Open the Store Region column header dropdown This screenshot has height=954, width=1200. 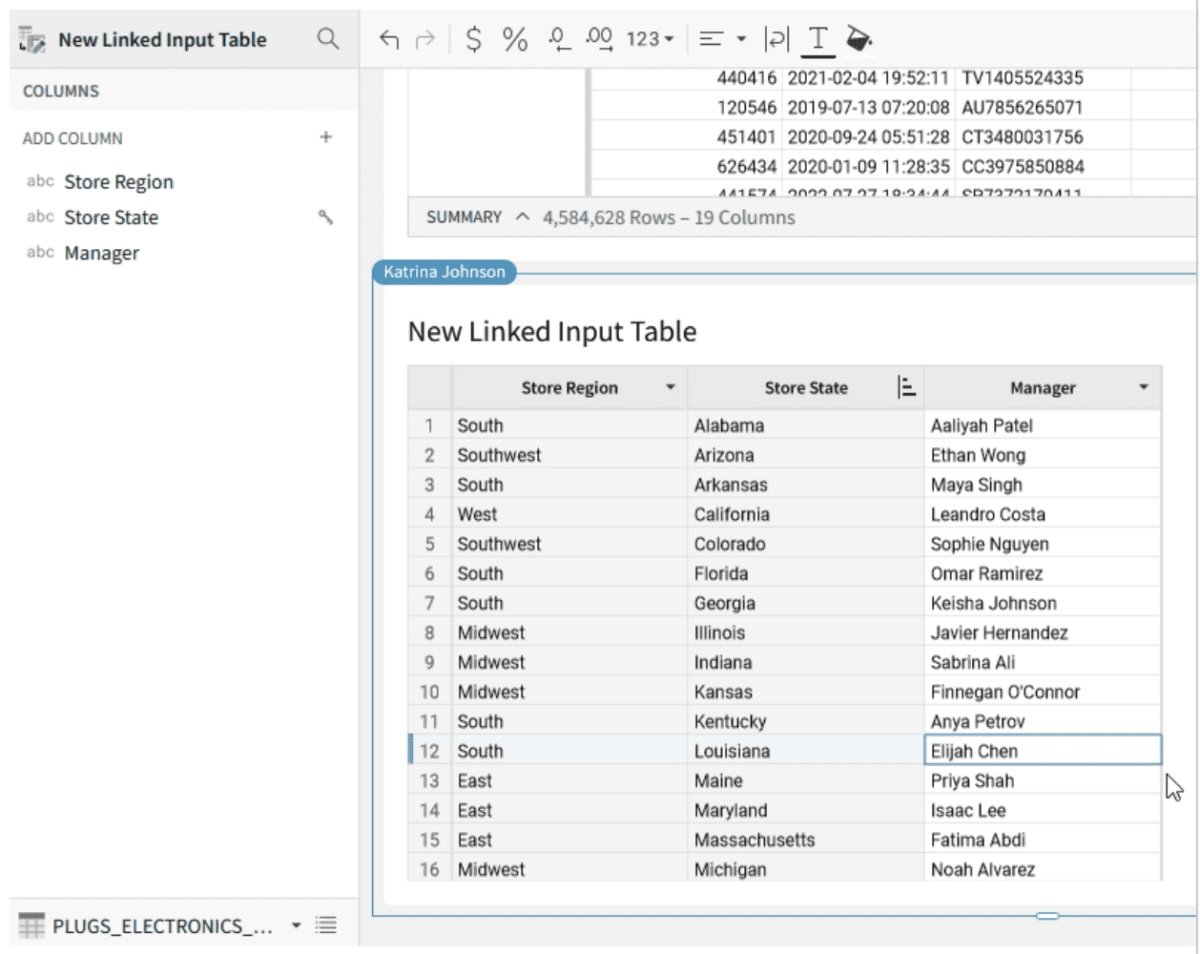[x=671, y=388]
